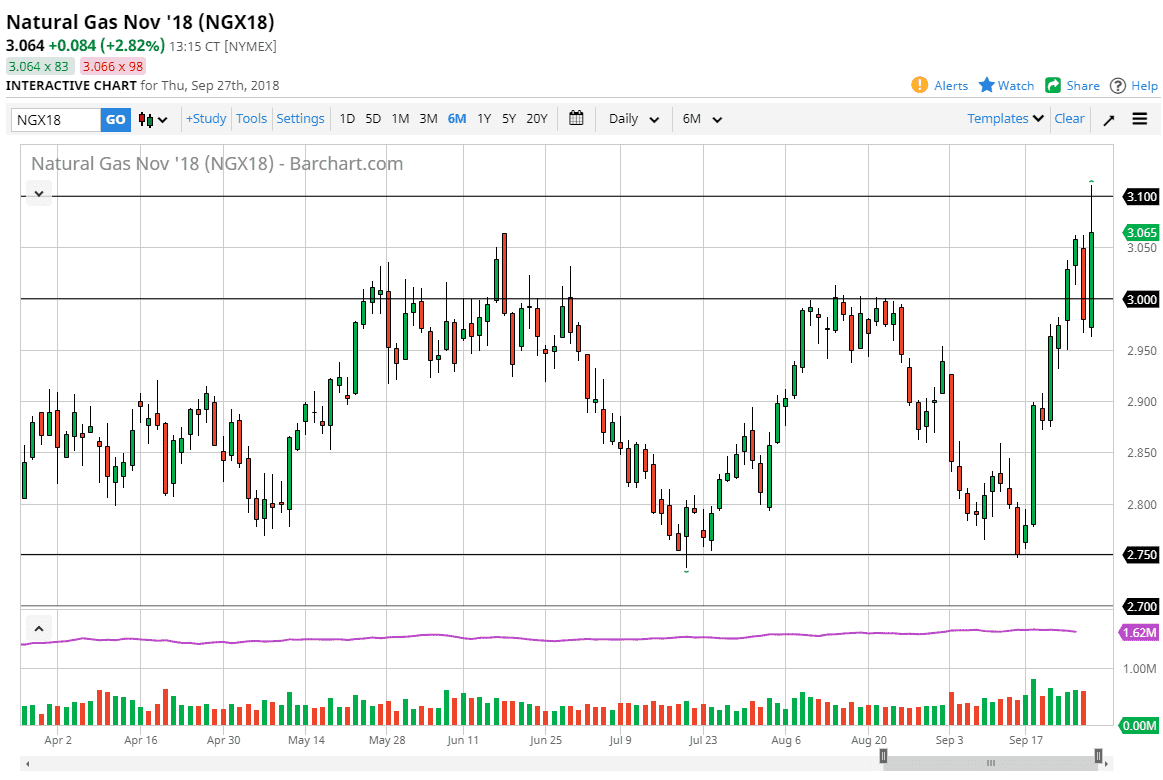The image size is (1163, 780).
Task: Expand the Templates dropdown
Action: click(x=1005, y=118)
